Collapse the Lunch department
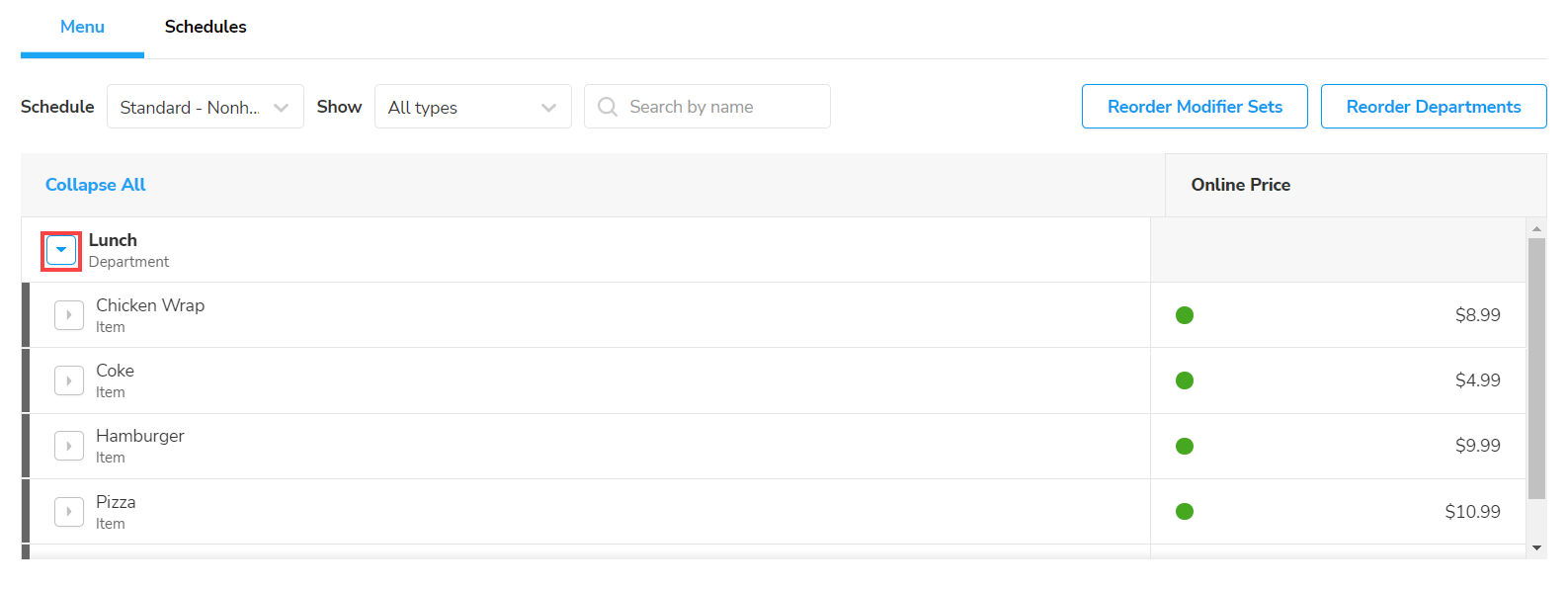 [61, 250]
